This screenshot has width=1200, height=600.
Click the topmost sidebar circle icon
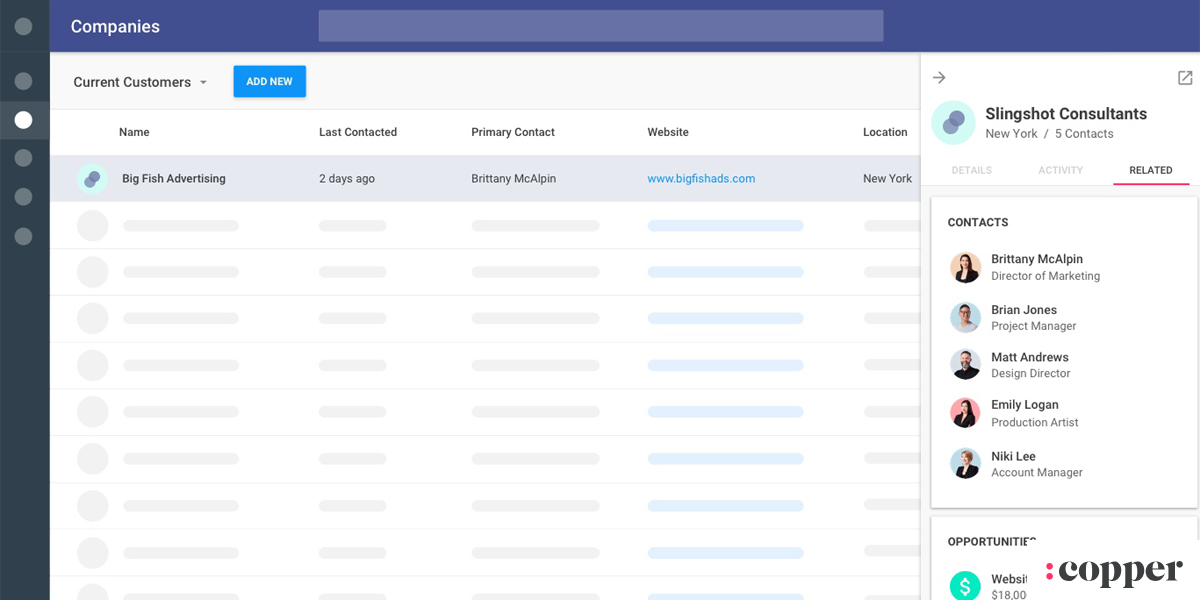pyautogui.click(x=24, y=27)
